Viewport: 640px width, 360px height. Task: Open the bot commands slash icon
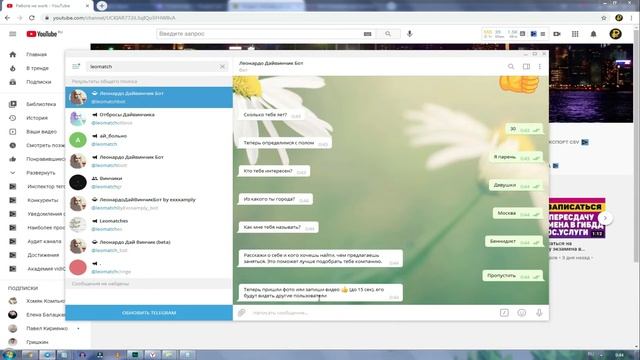click(x=504, y=313)
